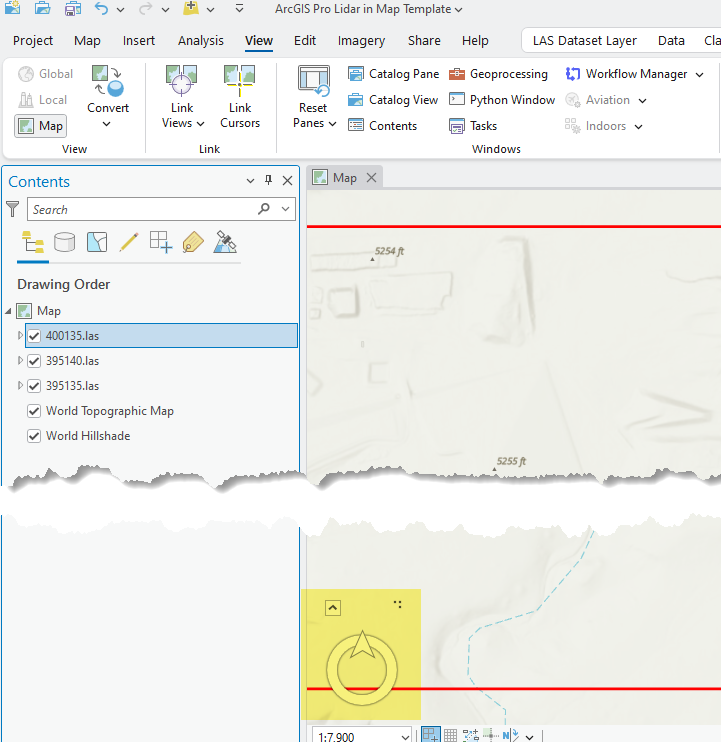721x742 pixels.
Task: Close the Contents pane
Action: click(x=287, y=180)
